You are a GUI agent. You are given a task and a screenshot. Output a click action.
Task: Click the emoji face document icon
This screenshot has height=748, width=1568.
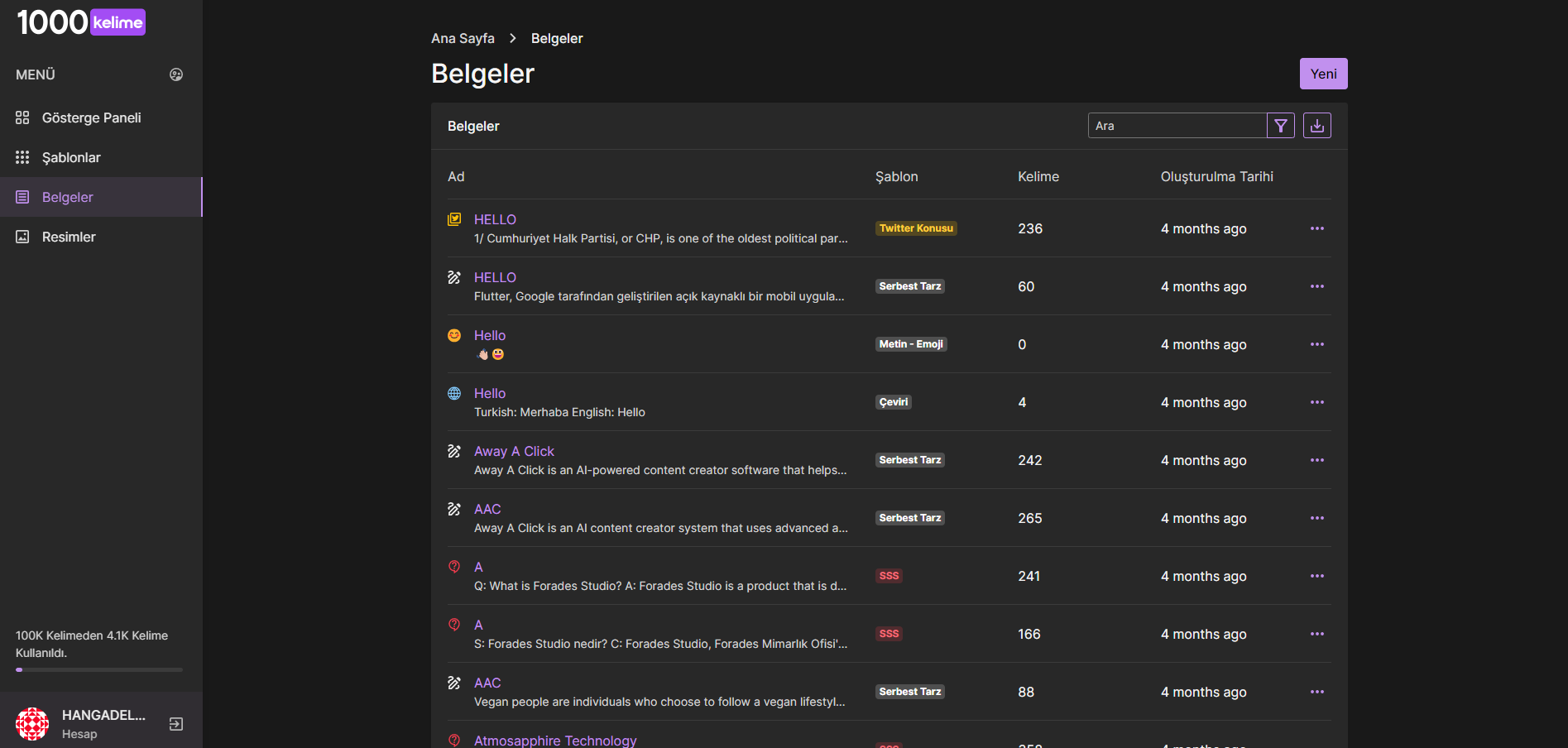454,335
